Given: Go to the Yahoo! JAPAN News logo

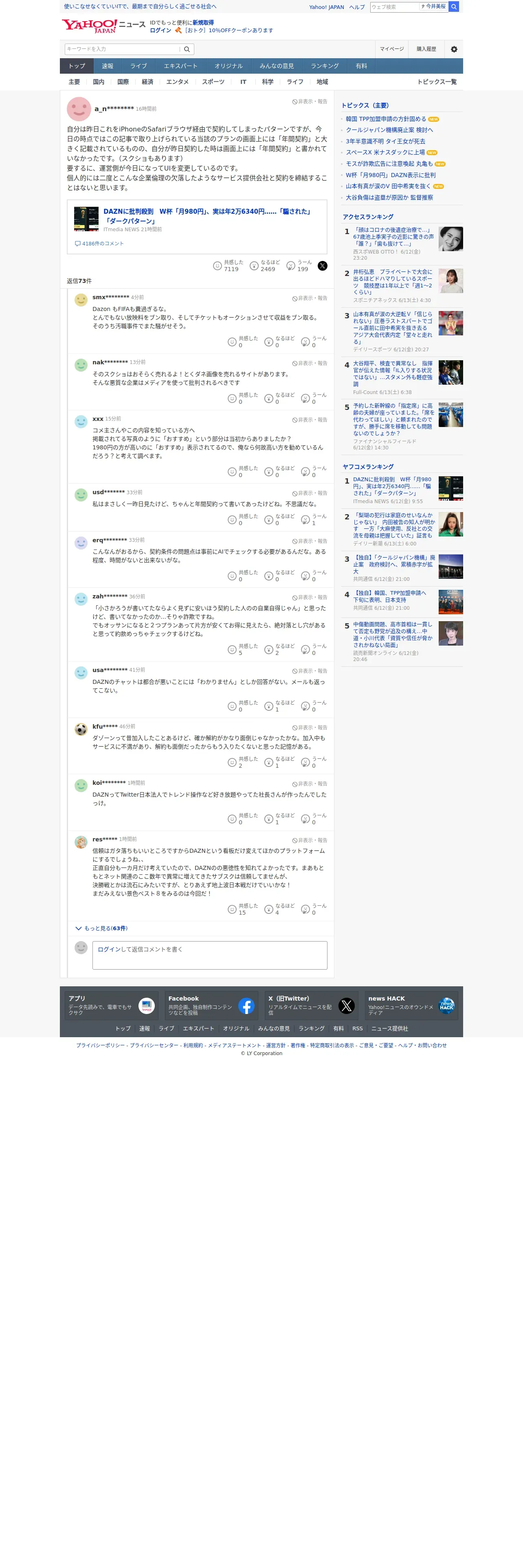Looking at the screenshot, I should (x=103, y=26).
